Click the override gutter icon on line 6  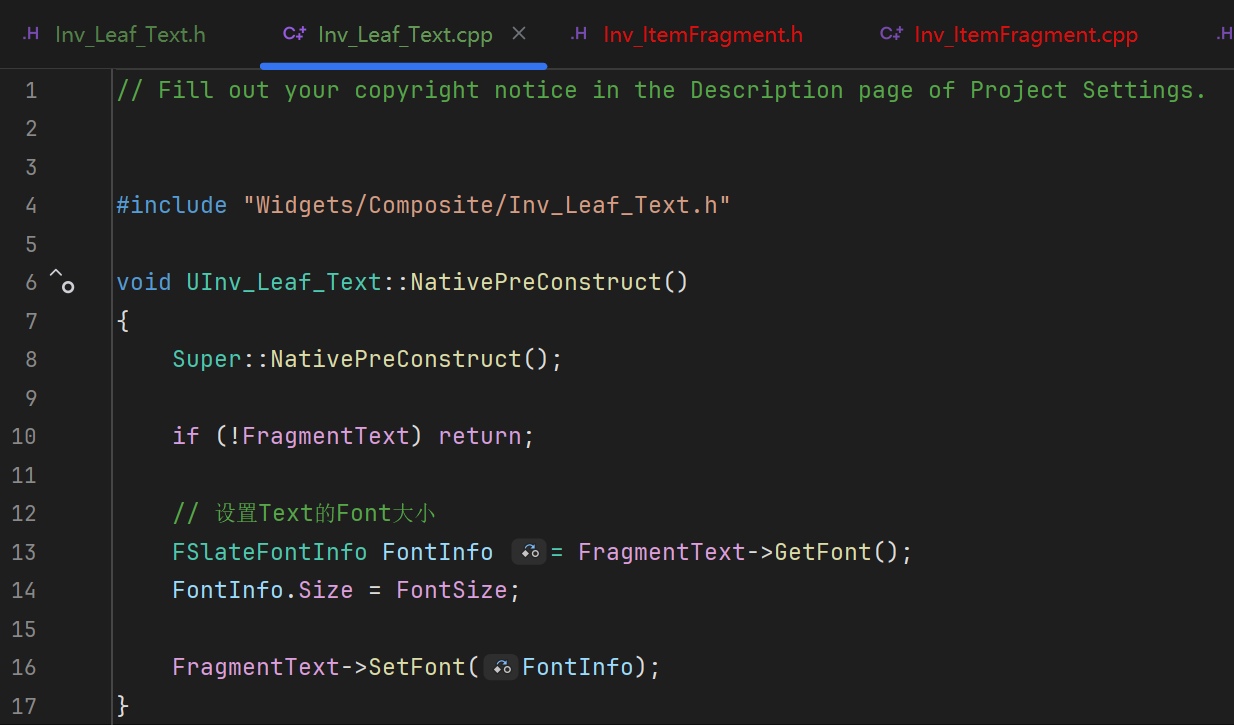[62, 281]
